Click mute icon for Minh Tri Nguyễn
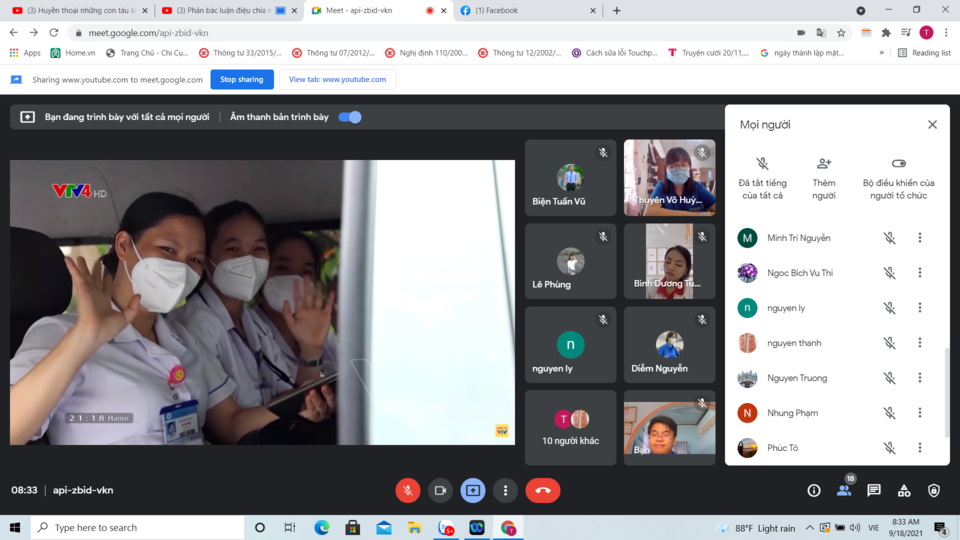 coord(890,238)
